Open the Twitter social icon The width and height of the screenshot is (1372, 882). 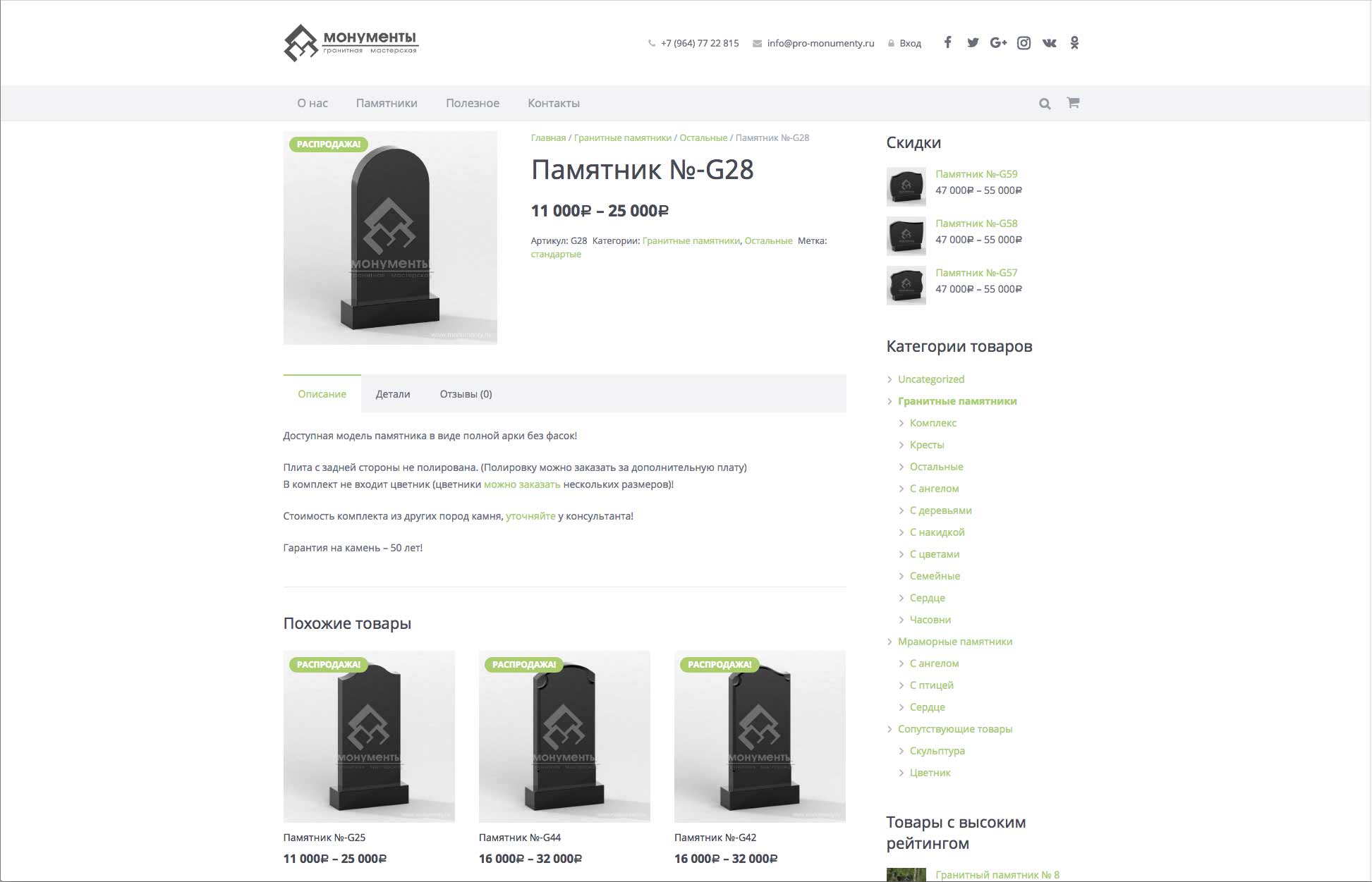(973, 42)
